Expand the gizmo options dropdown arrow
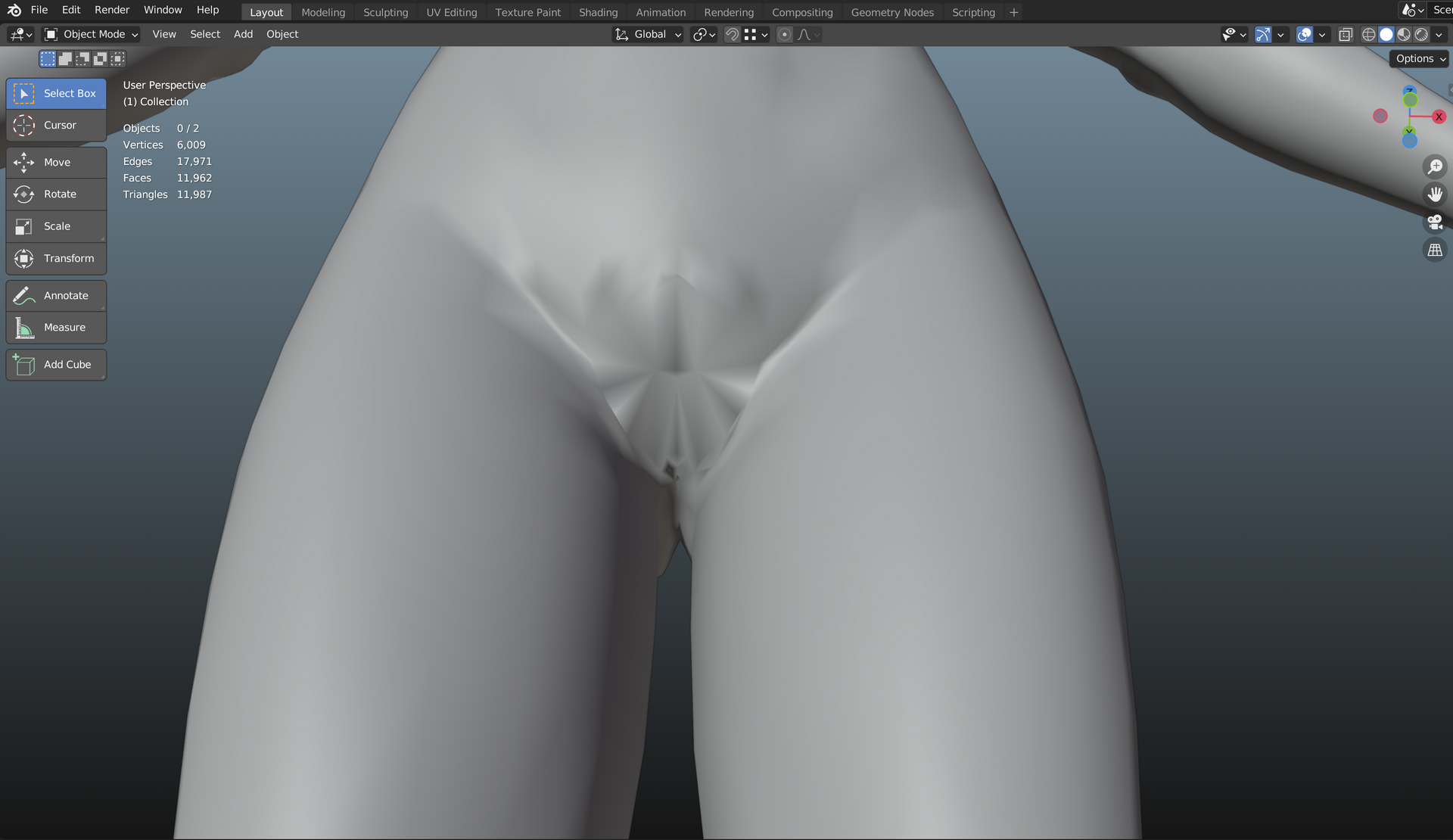The width and height of the screenshot is (1453, 840). click(1280, 35)
